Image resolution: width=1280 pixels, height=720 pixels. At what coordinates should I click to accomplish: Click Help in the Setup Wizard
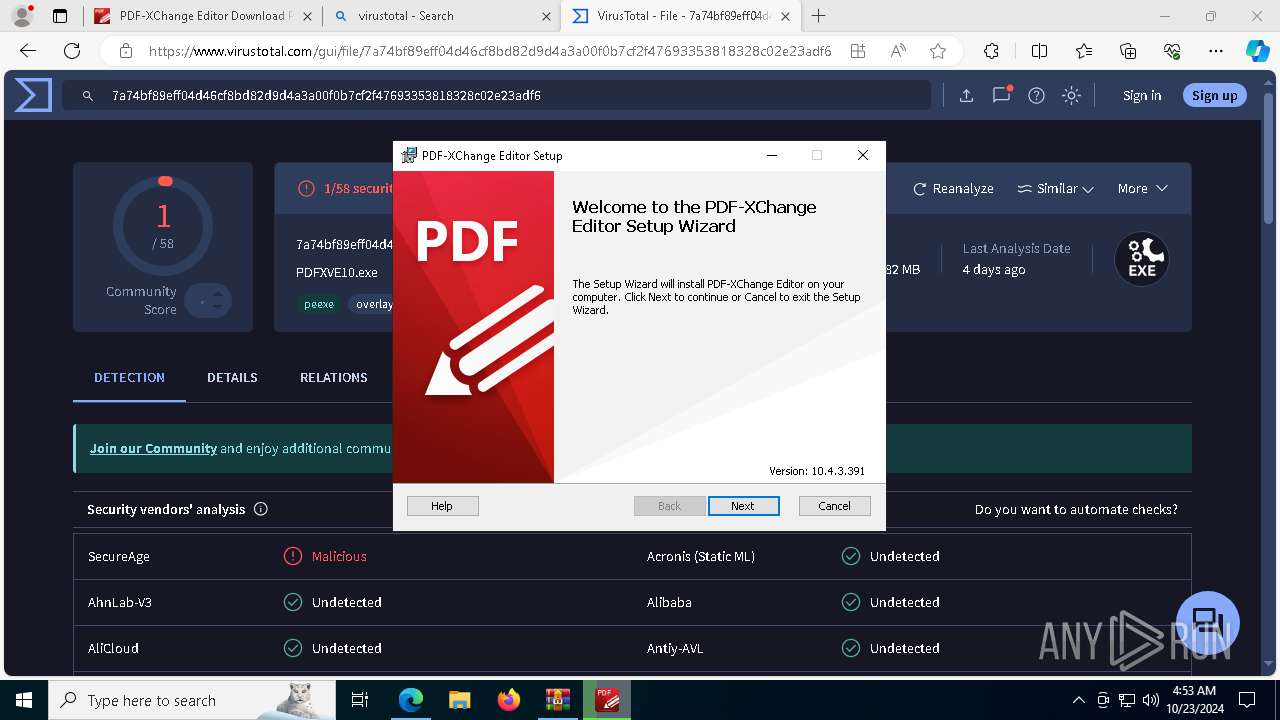coord(442,506)
